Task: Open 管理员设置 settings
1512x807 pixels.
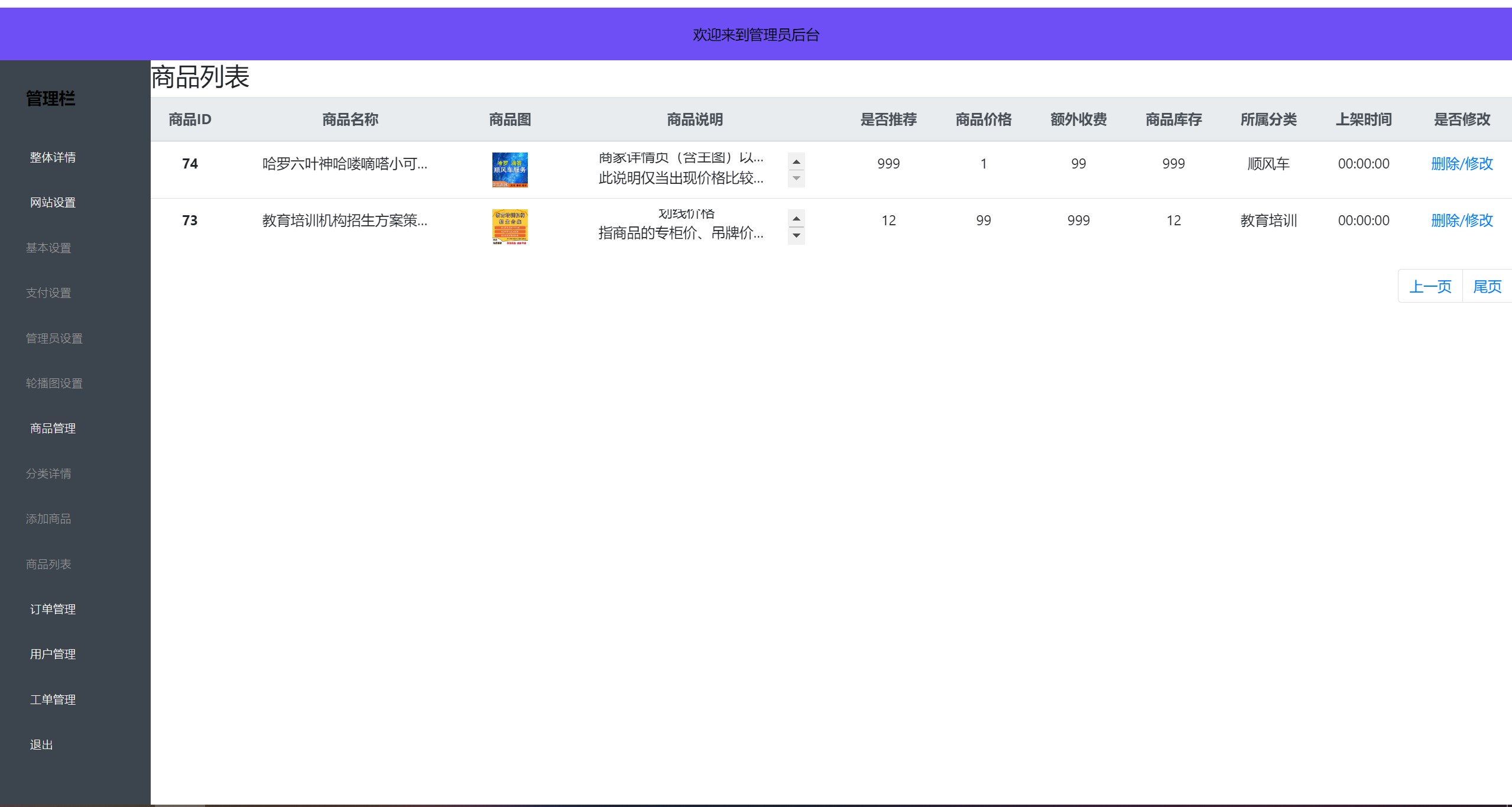Action: point(54,338)
